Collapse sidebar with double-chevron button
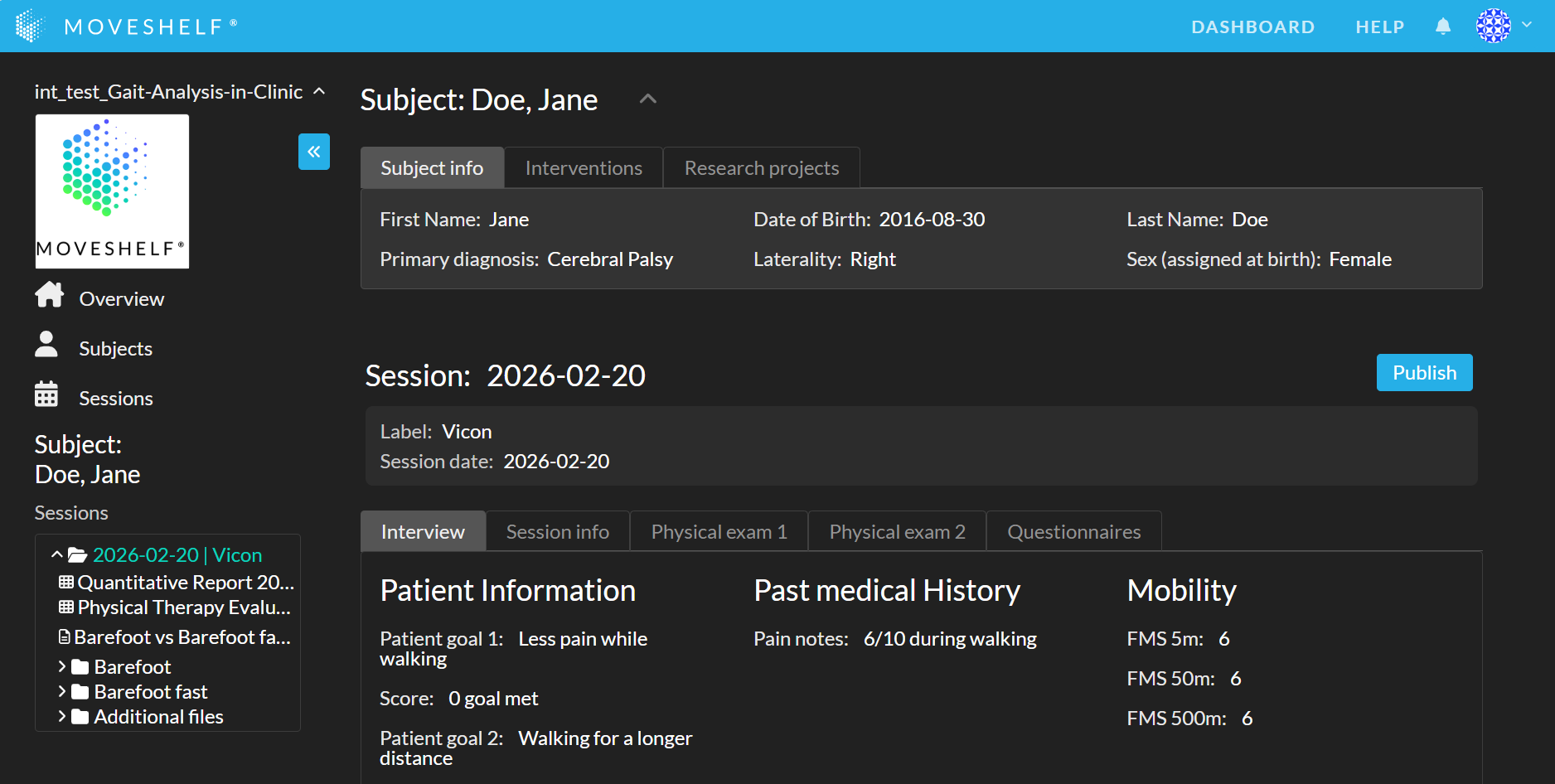This screenshot has height=784, width=1555. pyautogui.click(x=313, y=152)
